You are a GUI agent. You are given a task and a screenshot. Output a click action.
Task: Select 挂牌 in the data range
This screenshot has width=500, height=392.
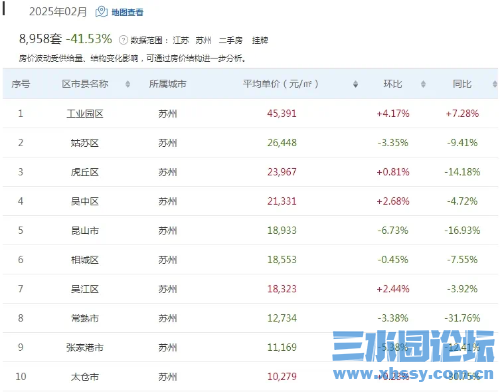[260, 40]
